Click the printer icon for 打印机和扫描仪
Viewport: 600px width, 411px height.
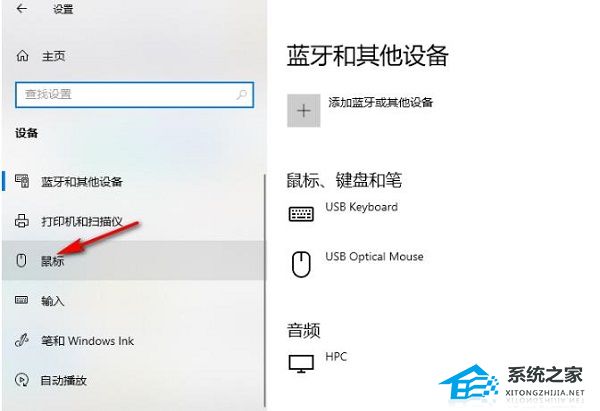[21, 221]
